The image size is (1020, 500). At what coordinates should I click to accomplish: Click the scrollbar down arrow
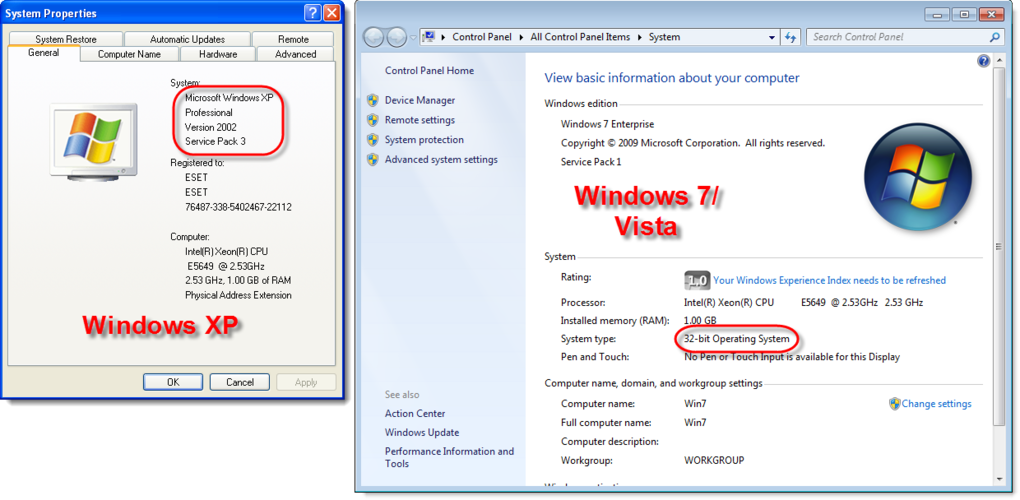pyautogui.click(x=999, y=479)
